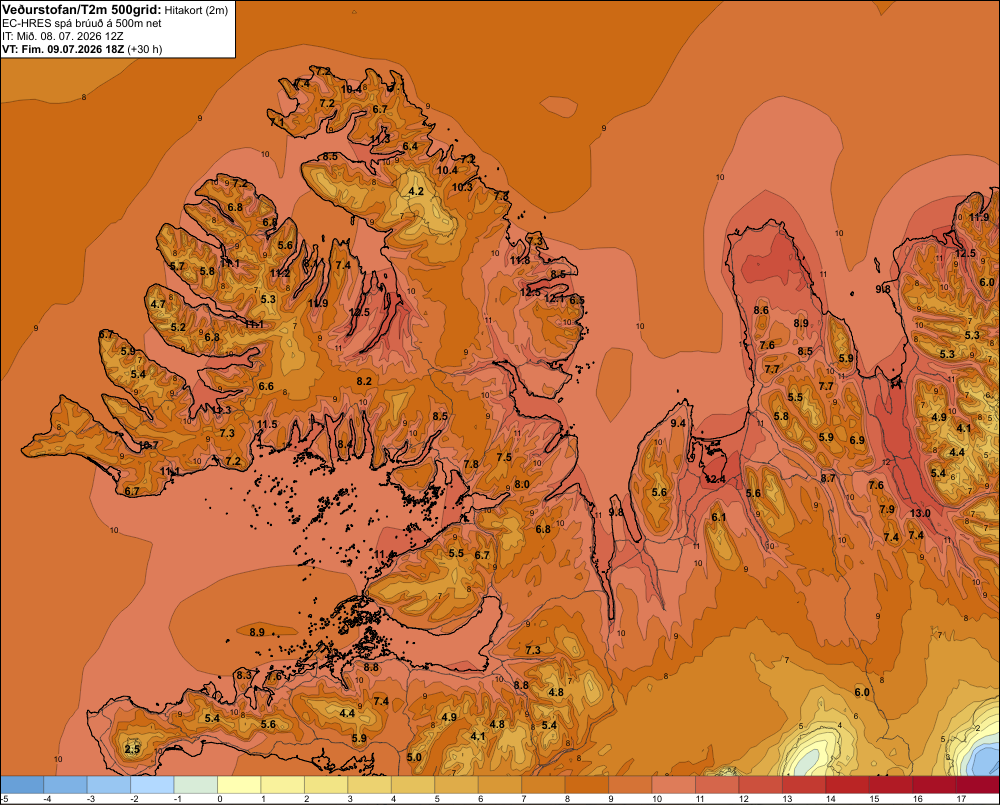Screen dimensions: 1000x805
Task: Click the '10.7' temperature value on the map
Action: [149, 445]
